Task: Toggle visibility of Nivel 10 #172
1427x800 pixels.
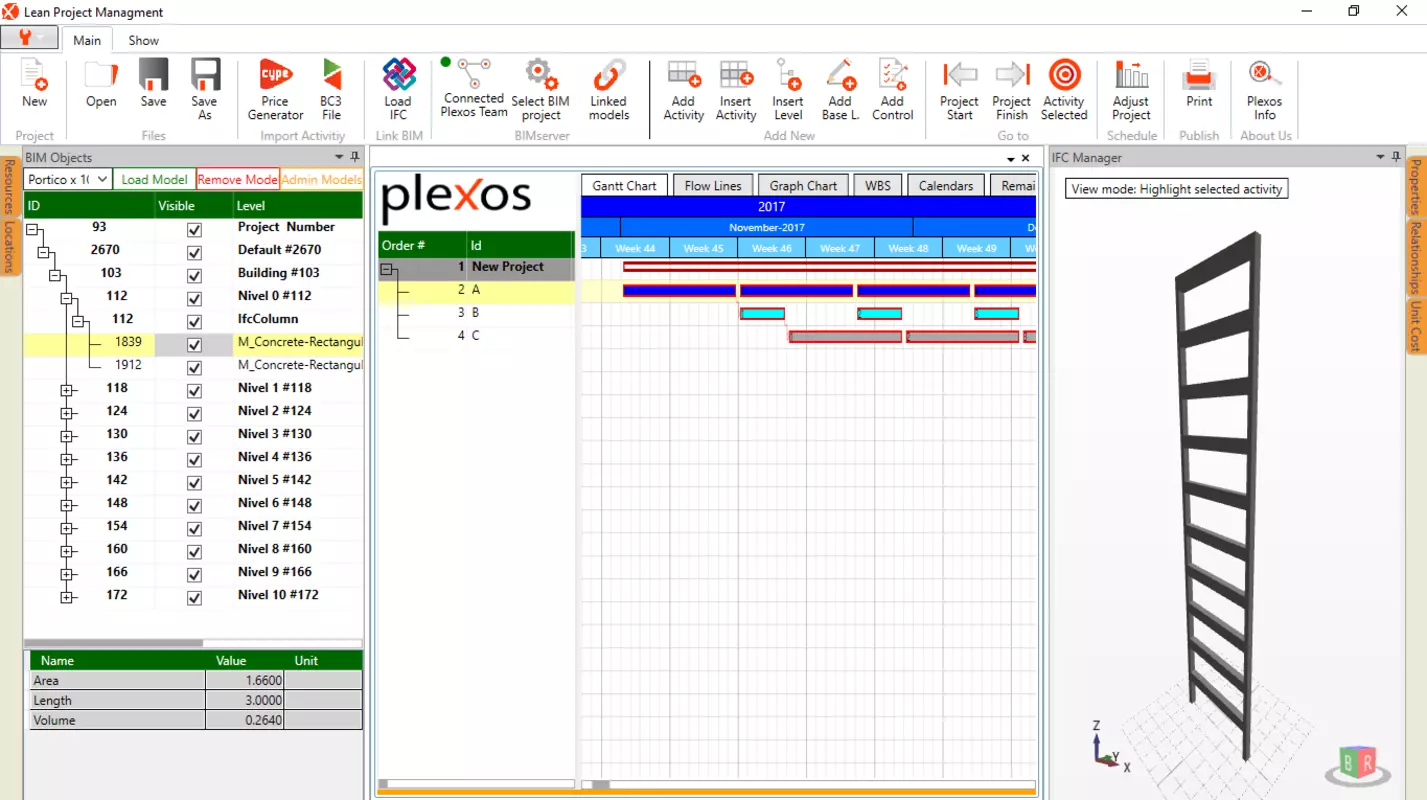Action: tap(194, 598)
